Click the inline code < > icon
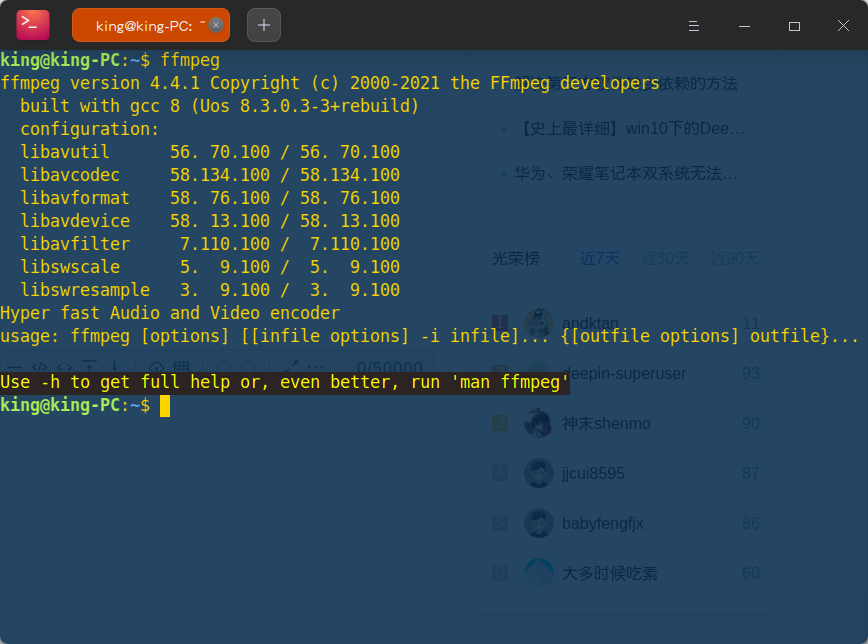 64,365
